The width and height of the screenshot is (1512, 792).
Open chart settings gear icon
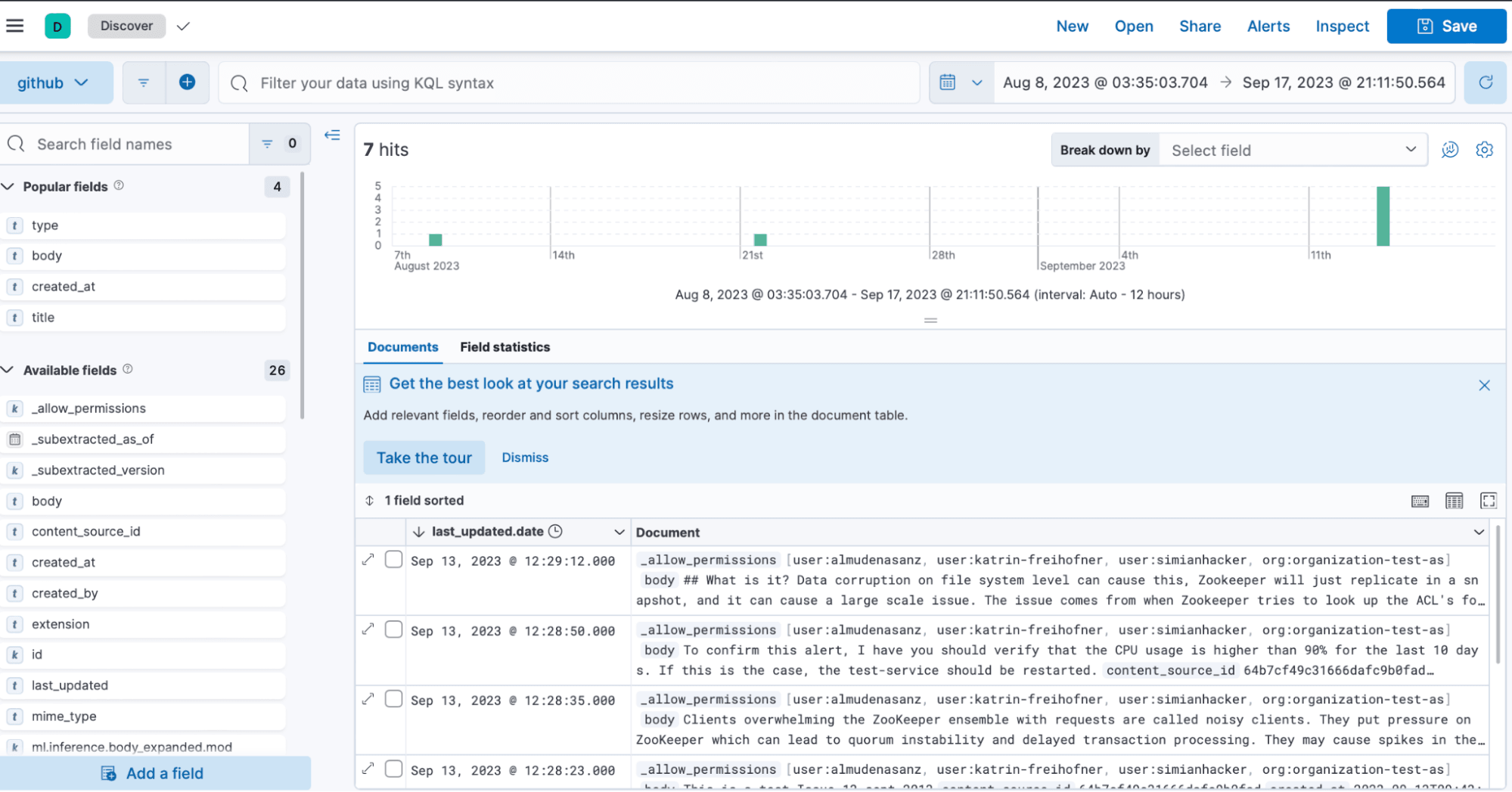(x=1484, y=150)
